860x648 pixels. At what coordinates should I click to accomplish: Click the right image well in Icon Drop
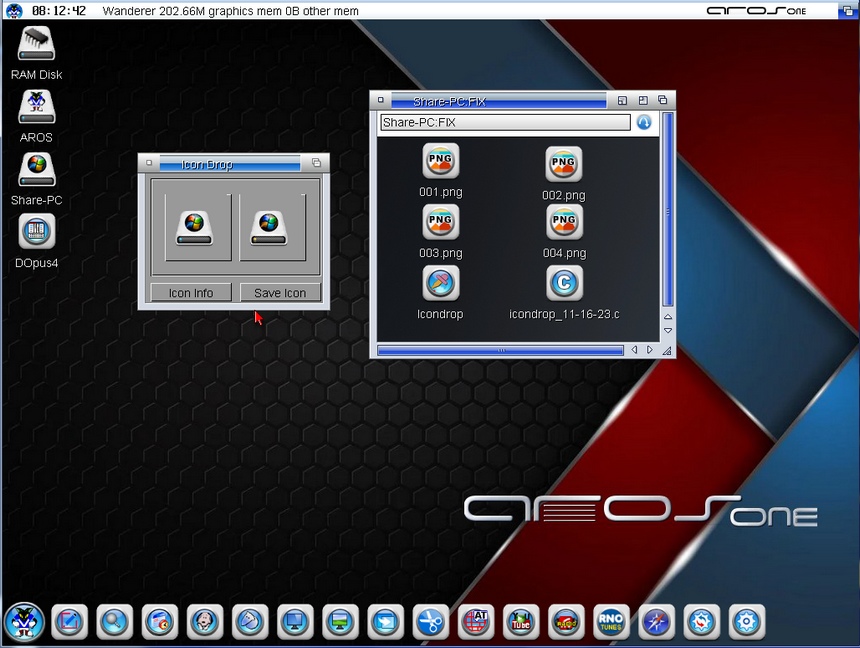point(270,227)
